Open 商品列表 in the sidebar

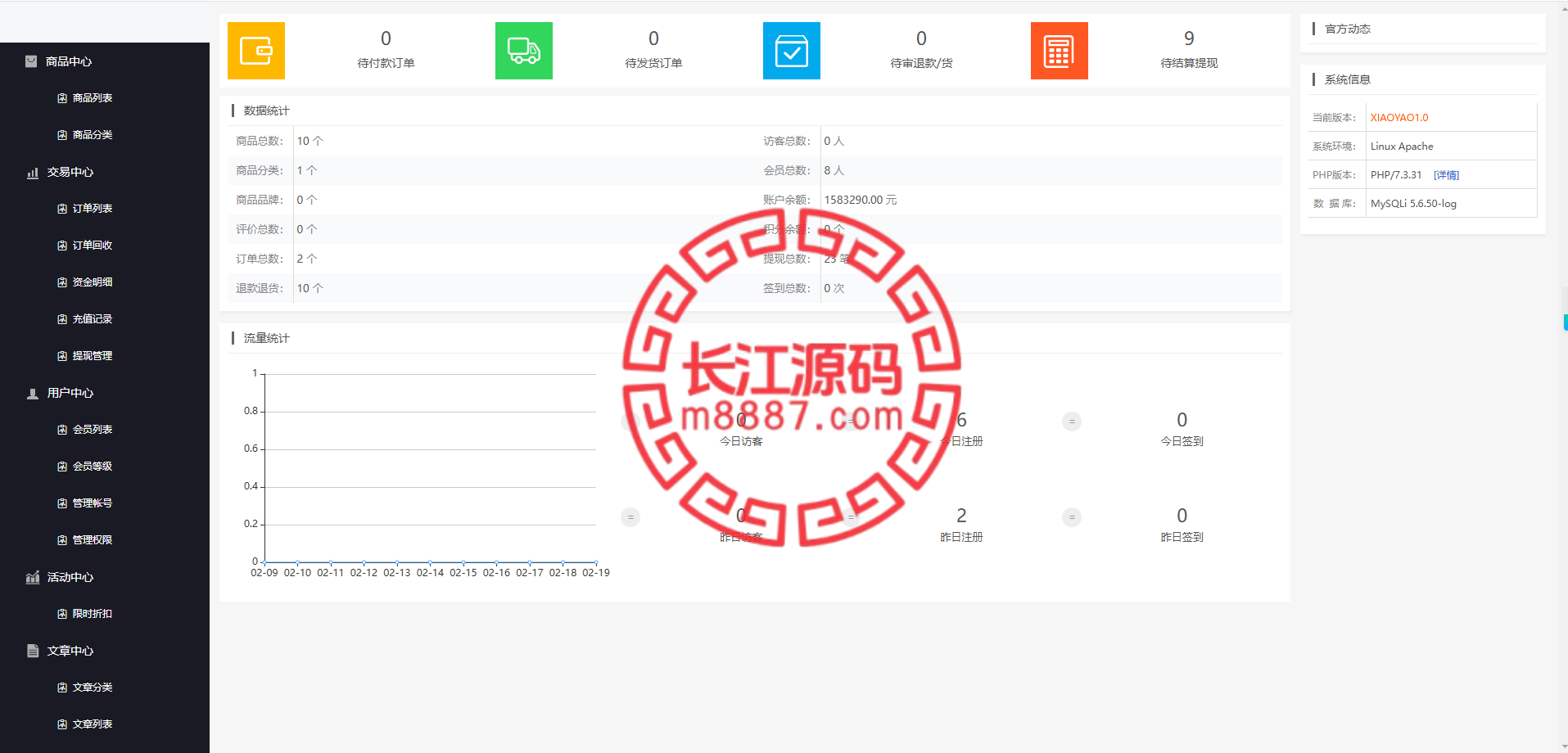click(93, 98)
